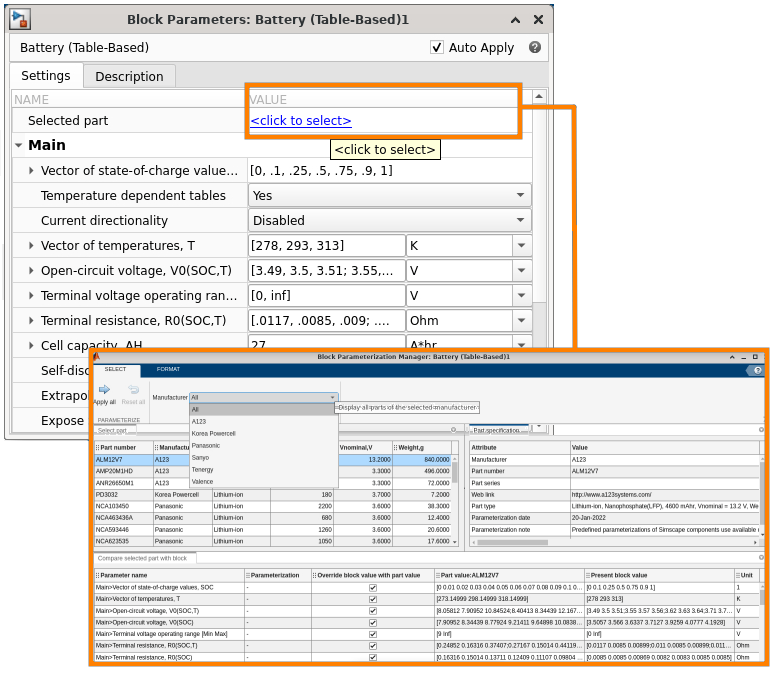
Task: Open the FORMAT tab
Action: (168, 370)
